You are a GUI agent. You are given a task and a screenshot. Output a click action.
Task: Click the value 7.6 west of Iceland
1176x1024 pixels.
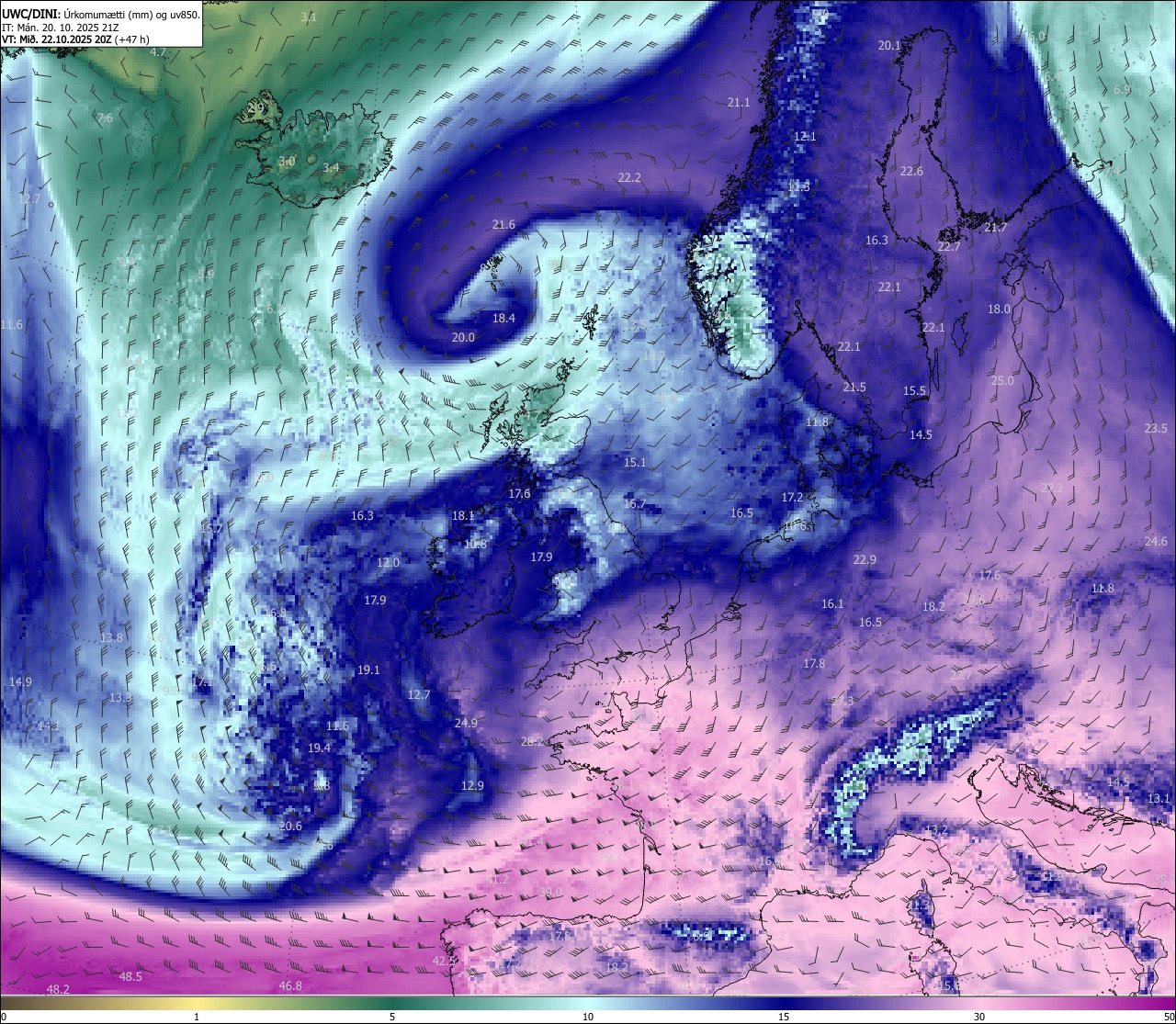point(105,118)
